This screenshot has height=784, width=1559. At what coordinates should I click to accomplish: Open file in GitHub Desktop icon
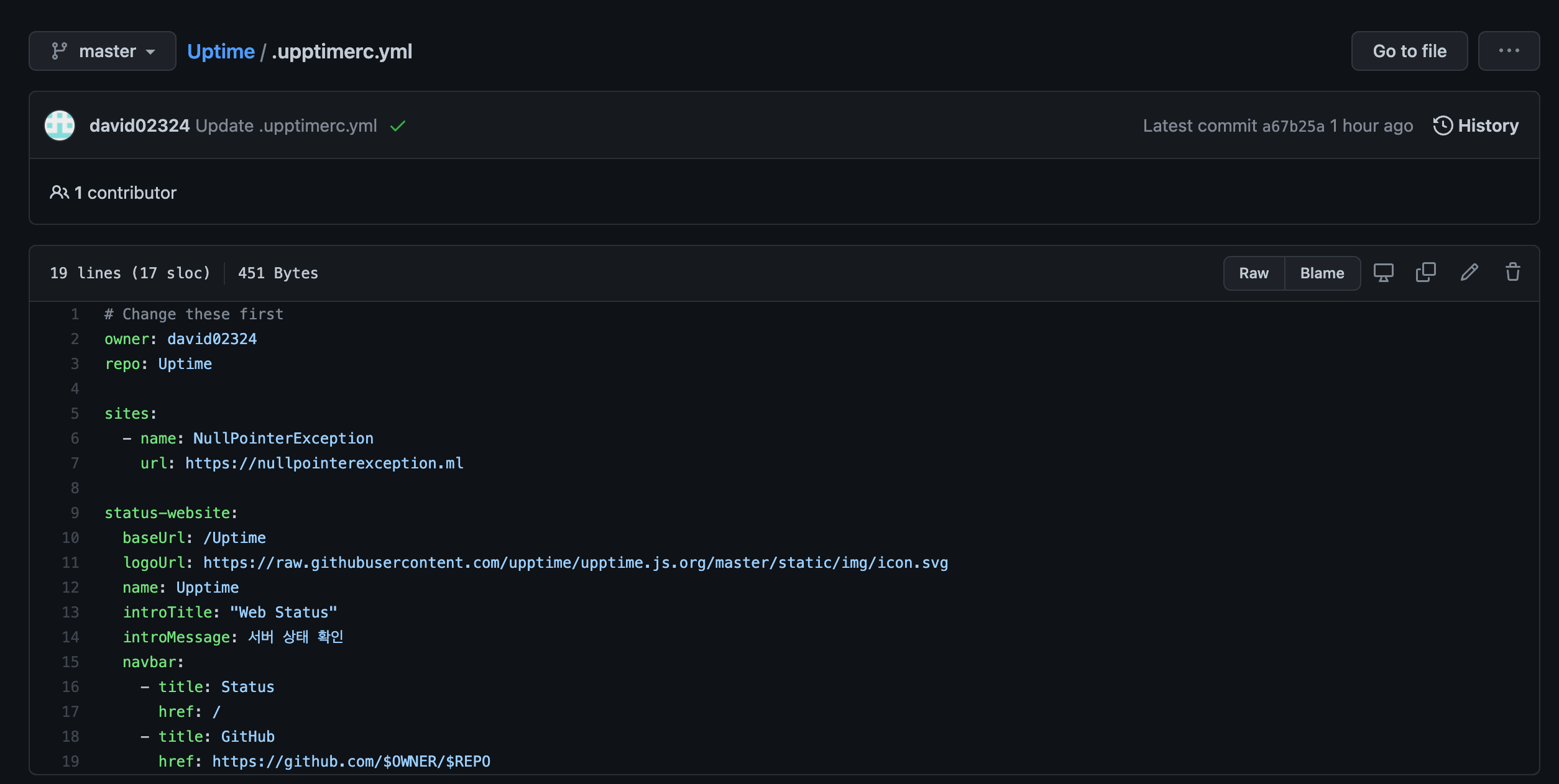click(x=1383, y=273)
